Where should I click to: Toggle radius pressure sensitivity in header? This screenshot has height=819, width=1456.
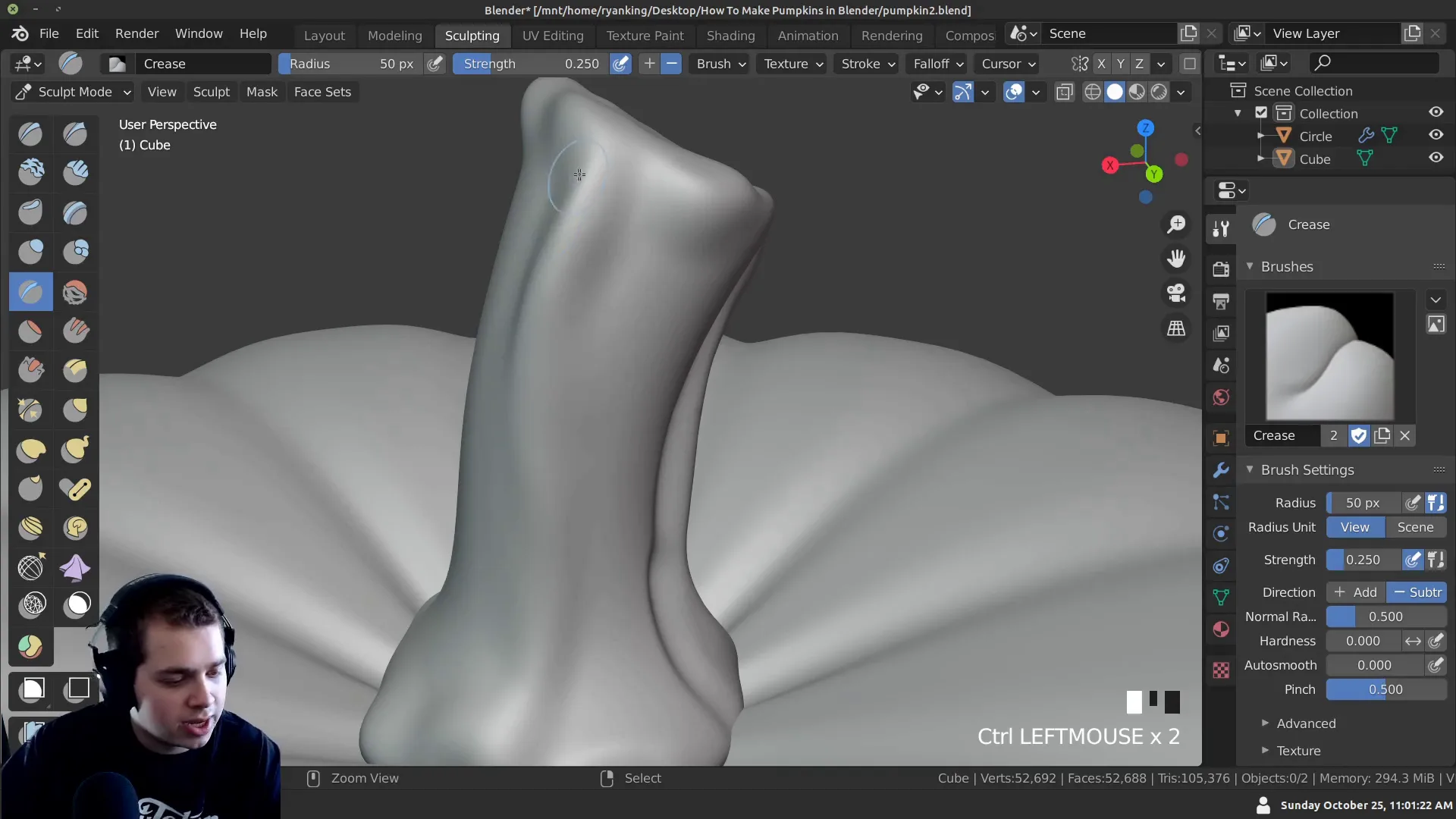[435, 64]
